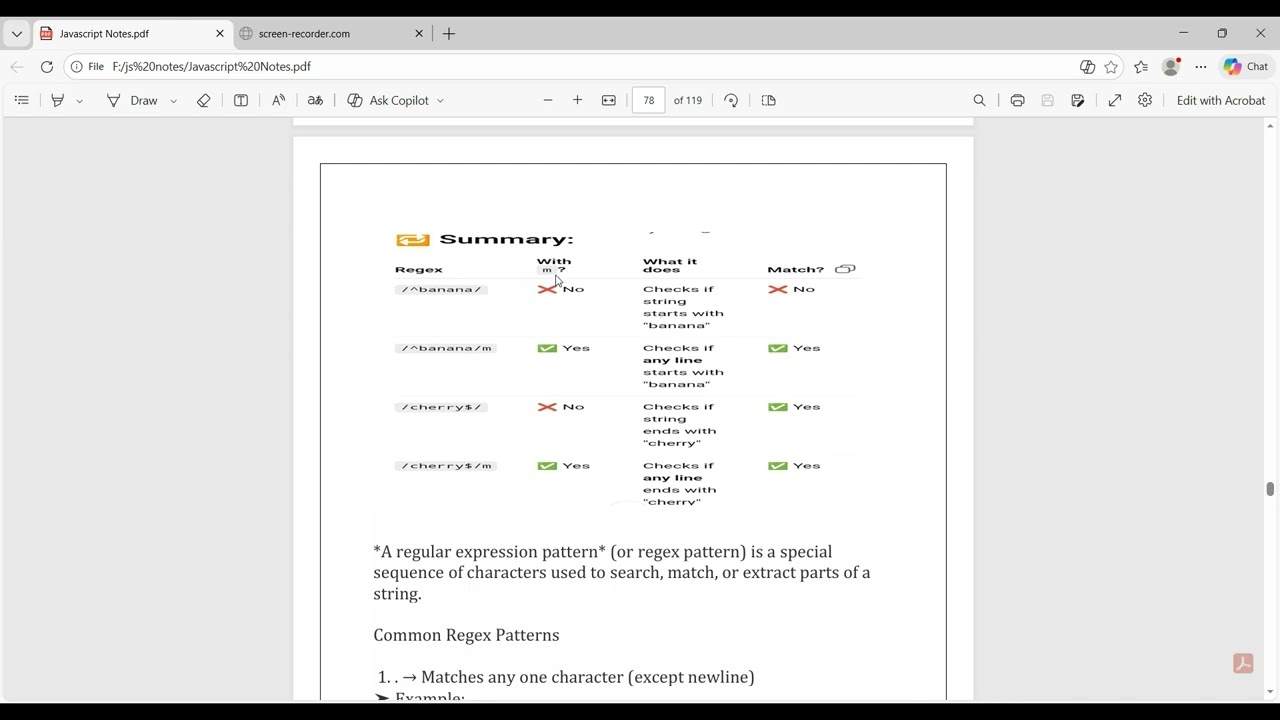Select the Erase tool

coord(204,100)
